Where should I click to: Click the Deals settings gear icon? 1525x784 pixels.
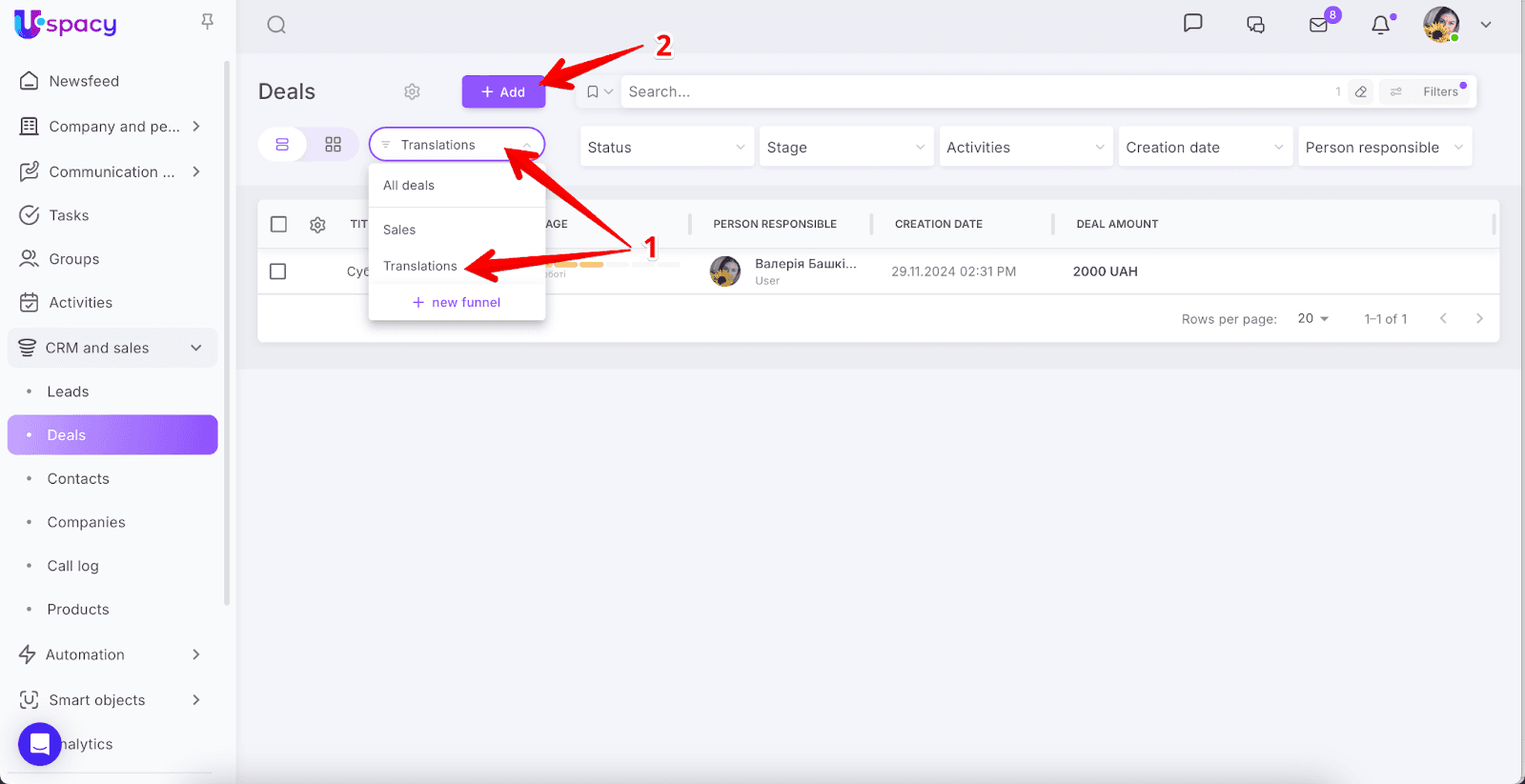[x=412, y=91]
